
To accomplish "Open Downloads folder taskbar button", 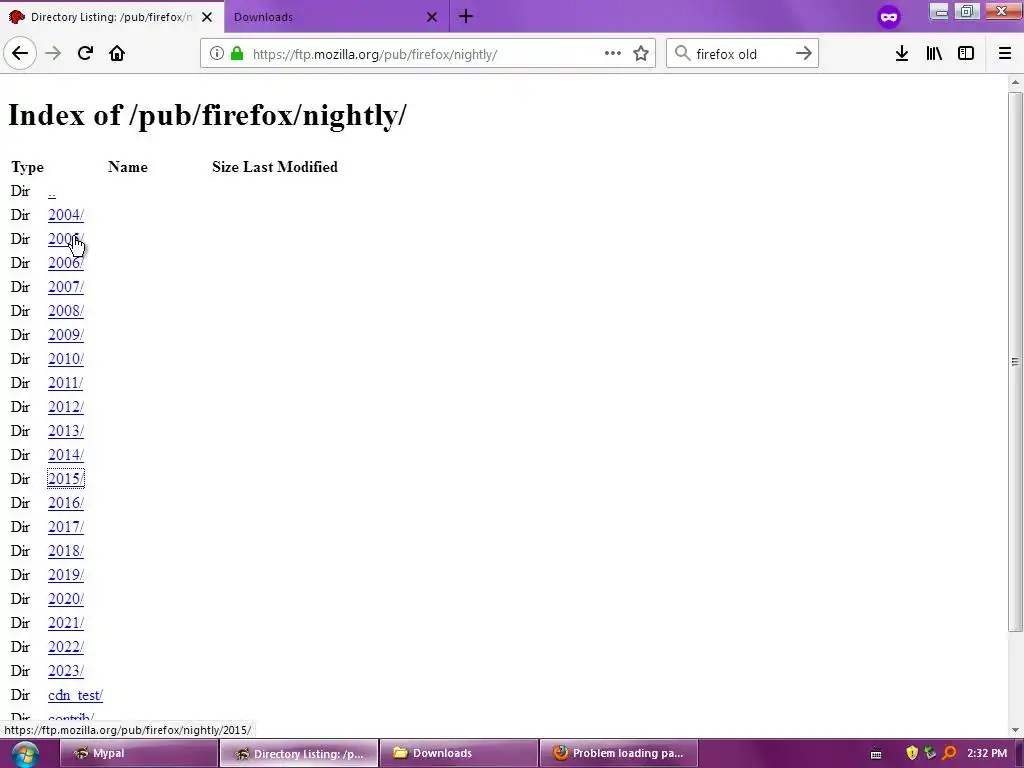I will coord(459,754).
